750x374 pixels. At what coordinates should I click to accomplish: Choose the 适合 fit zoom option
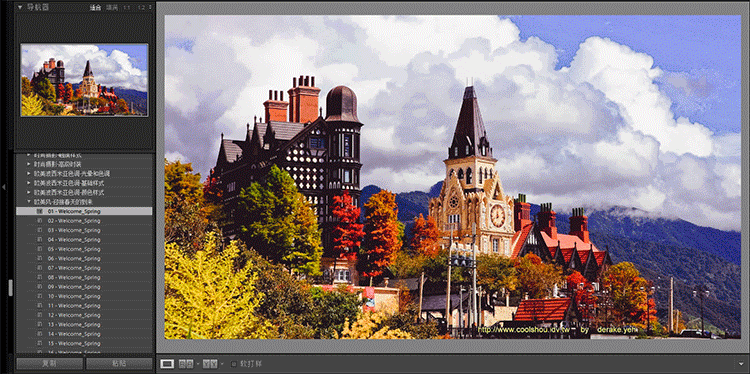coord(96,7)
